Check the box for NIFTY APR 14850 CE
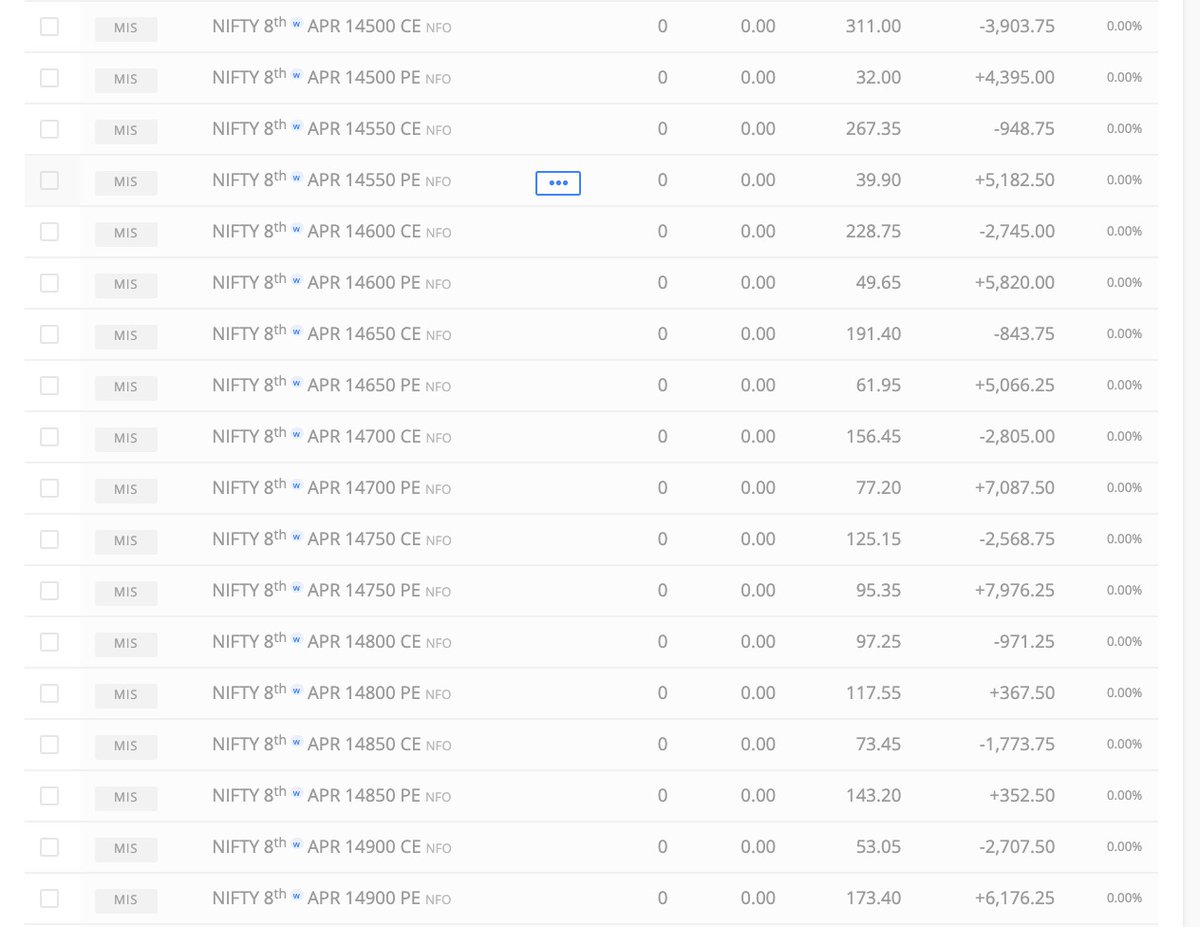Viewport: 1200px width, 927px height. pos(49,745)
